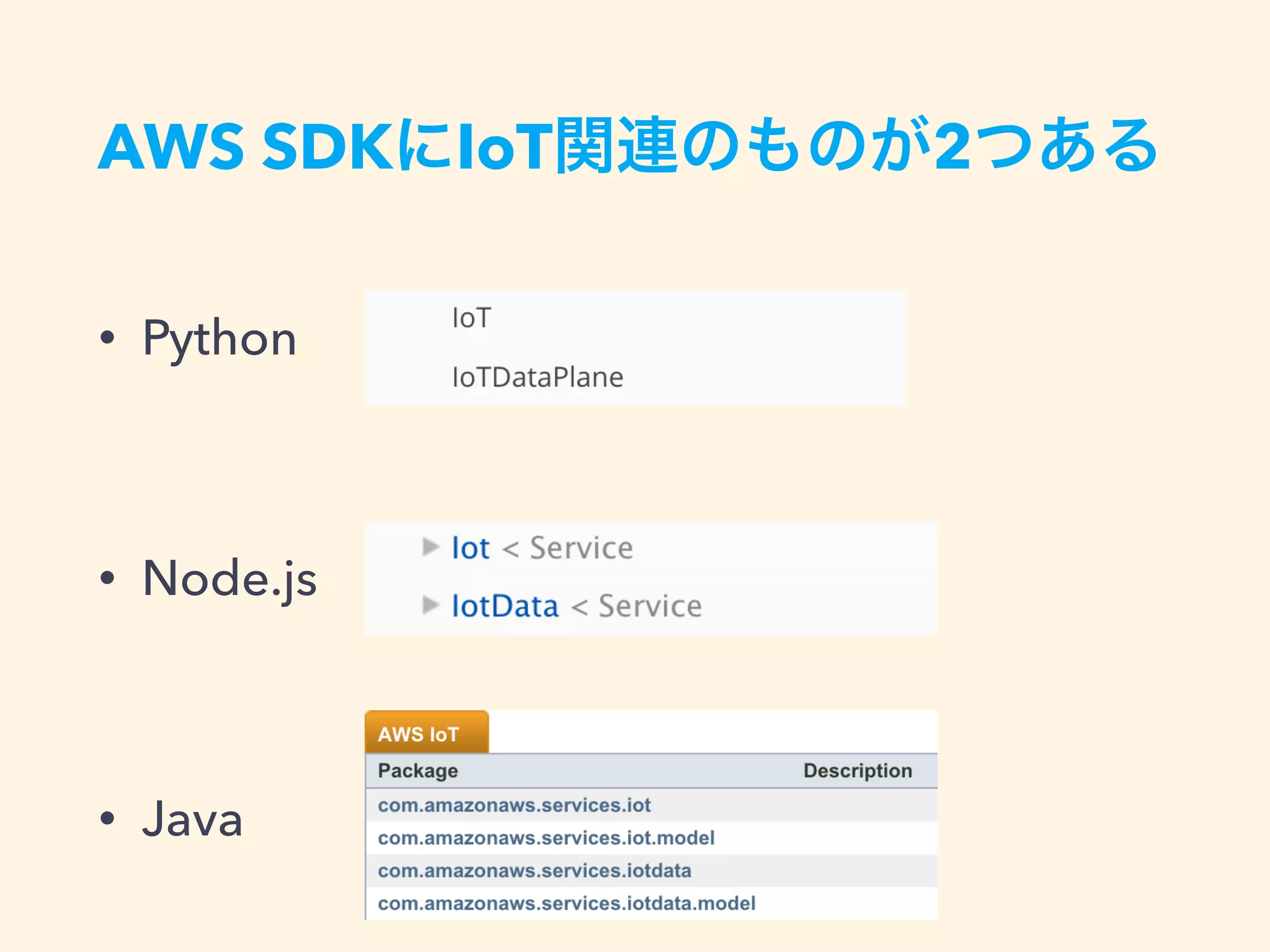Open com.amazonaws.services.iotdata.model package link
The width and height of the screenshot is (1270, 952).
coord(567,904)
